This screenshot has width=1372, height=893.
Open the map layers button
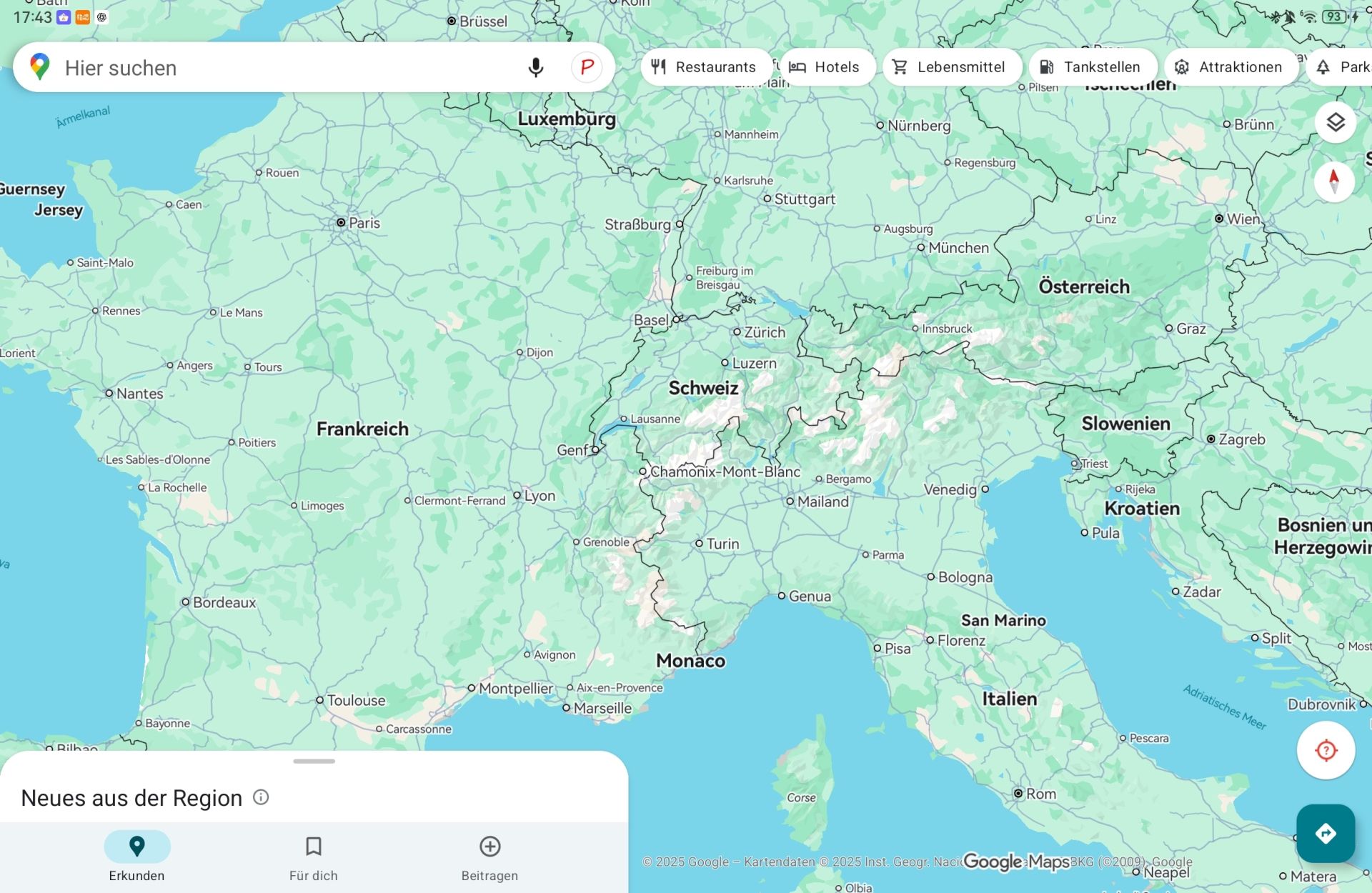click(x=1335, y=122)
